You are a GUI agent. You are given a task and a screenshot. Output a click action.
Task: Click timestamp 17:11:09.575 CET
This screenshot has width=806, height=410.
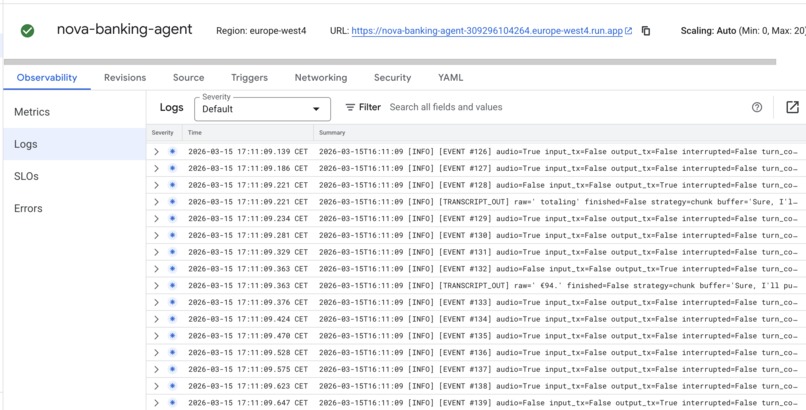pyautogui.click(x=248, y=369)
